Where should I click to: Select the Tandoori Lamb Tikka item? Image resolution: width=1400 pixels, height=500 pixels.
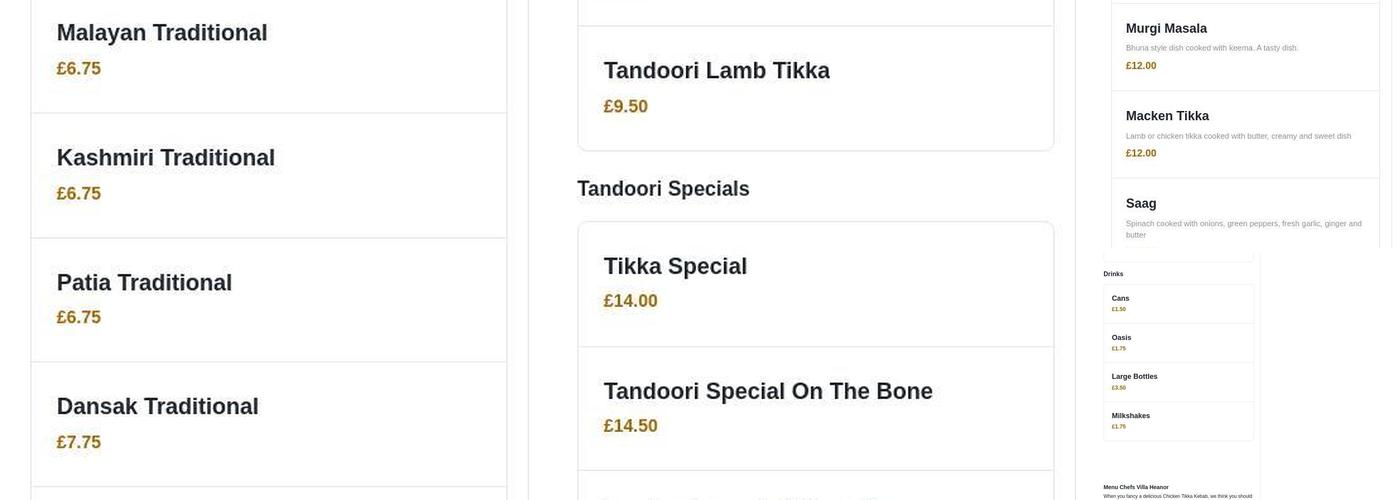[716, 71]
